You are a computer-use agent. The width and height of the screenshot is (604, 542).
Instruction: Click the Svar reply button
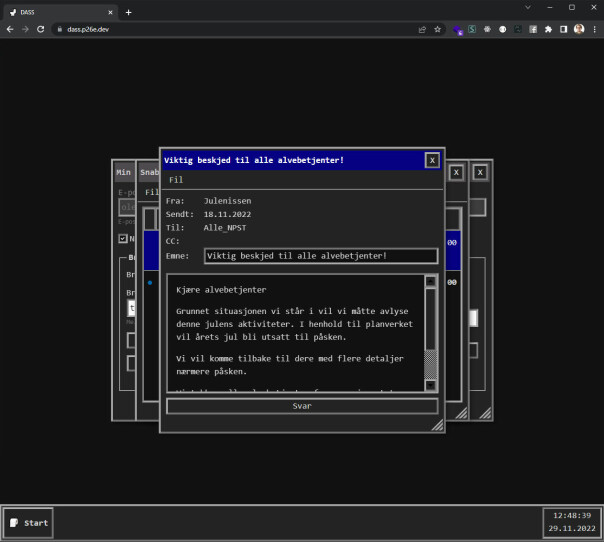click(x=302, y=406)
